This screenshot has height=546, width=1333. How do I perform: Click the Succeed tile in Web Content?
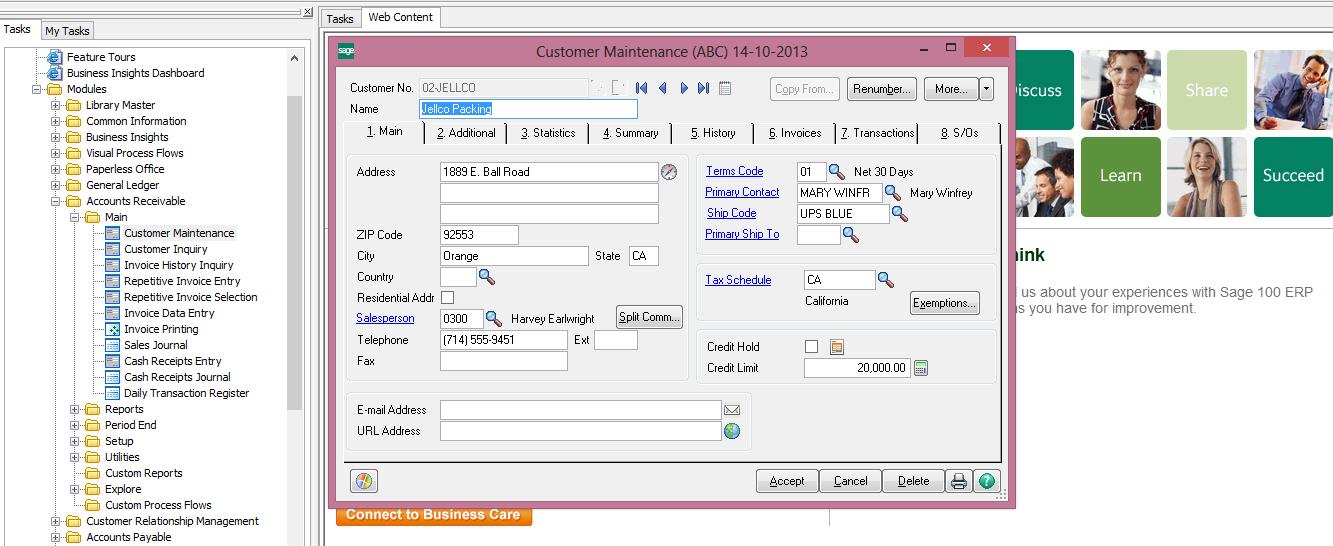click(x=1293, y=176)
